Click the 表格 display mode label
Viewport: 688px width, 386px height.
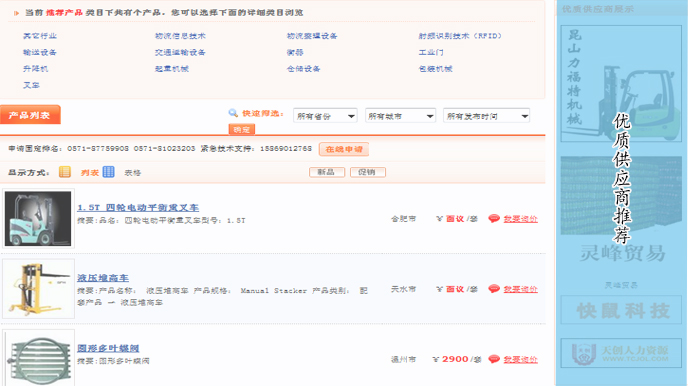point(133,173)
